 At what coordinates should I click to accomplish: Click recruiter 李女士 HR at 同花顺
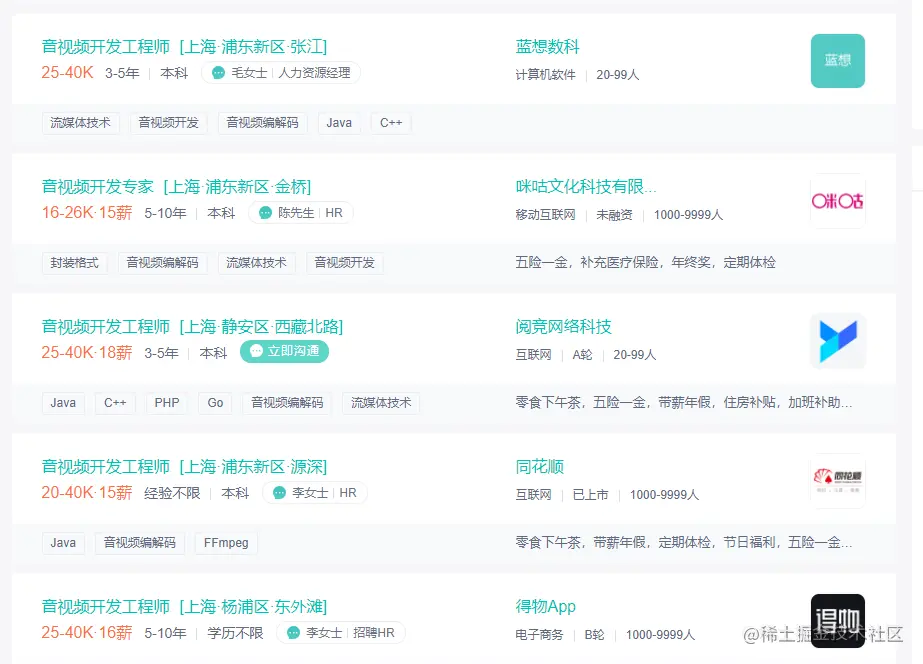tap(315, 493)
